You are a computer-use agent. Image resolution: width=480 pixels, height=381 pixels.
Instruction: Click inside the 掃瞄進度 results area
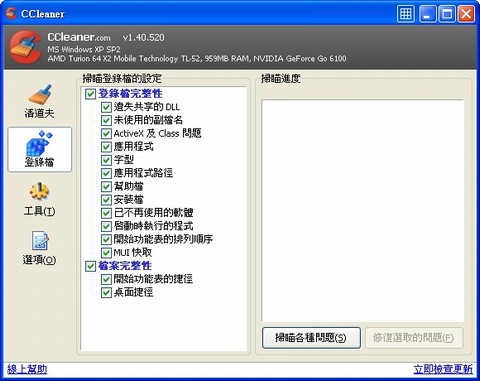click(363, 211)
